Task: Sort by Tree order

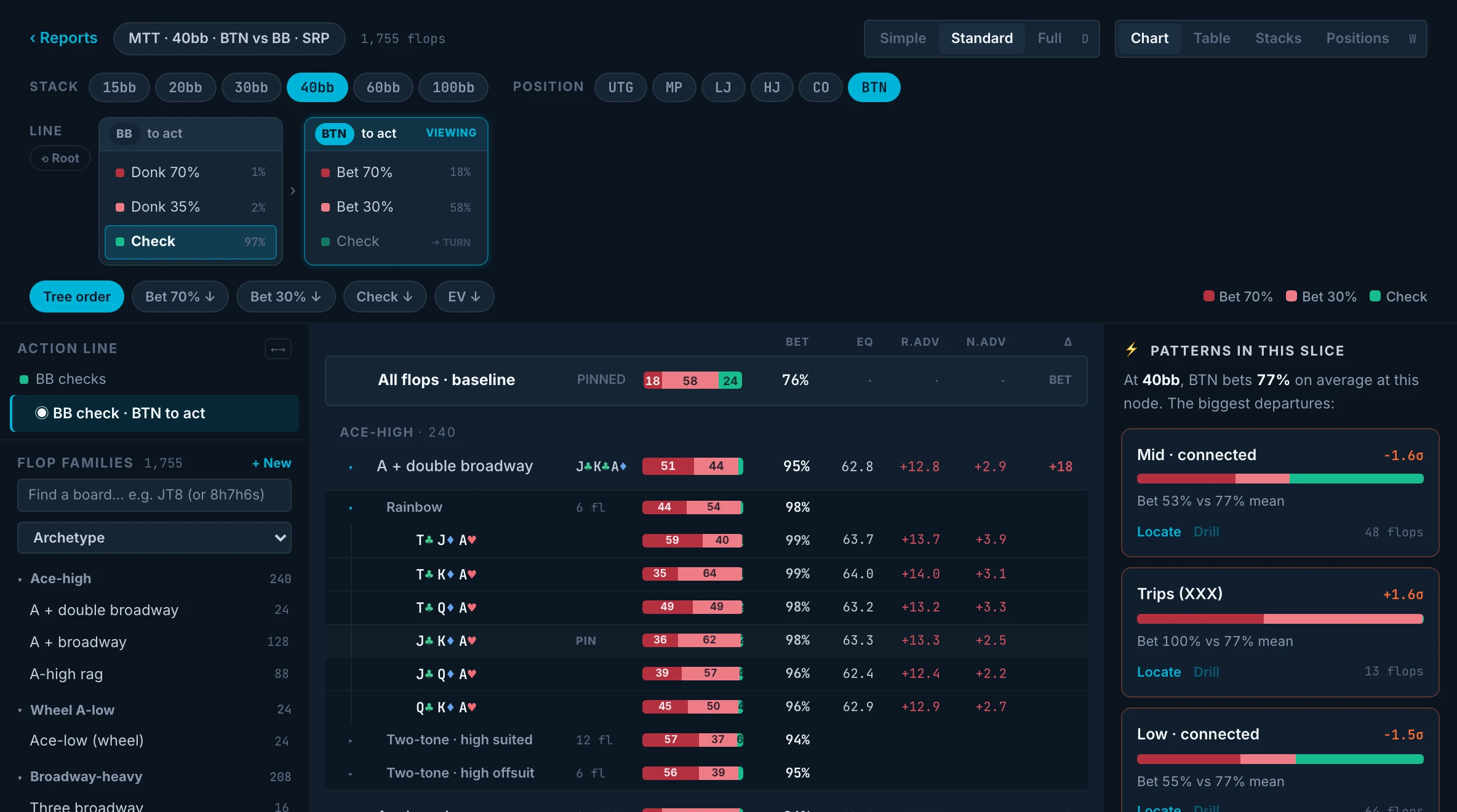Action: (x=77, y=297)
